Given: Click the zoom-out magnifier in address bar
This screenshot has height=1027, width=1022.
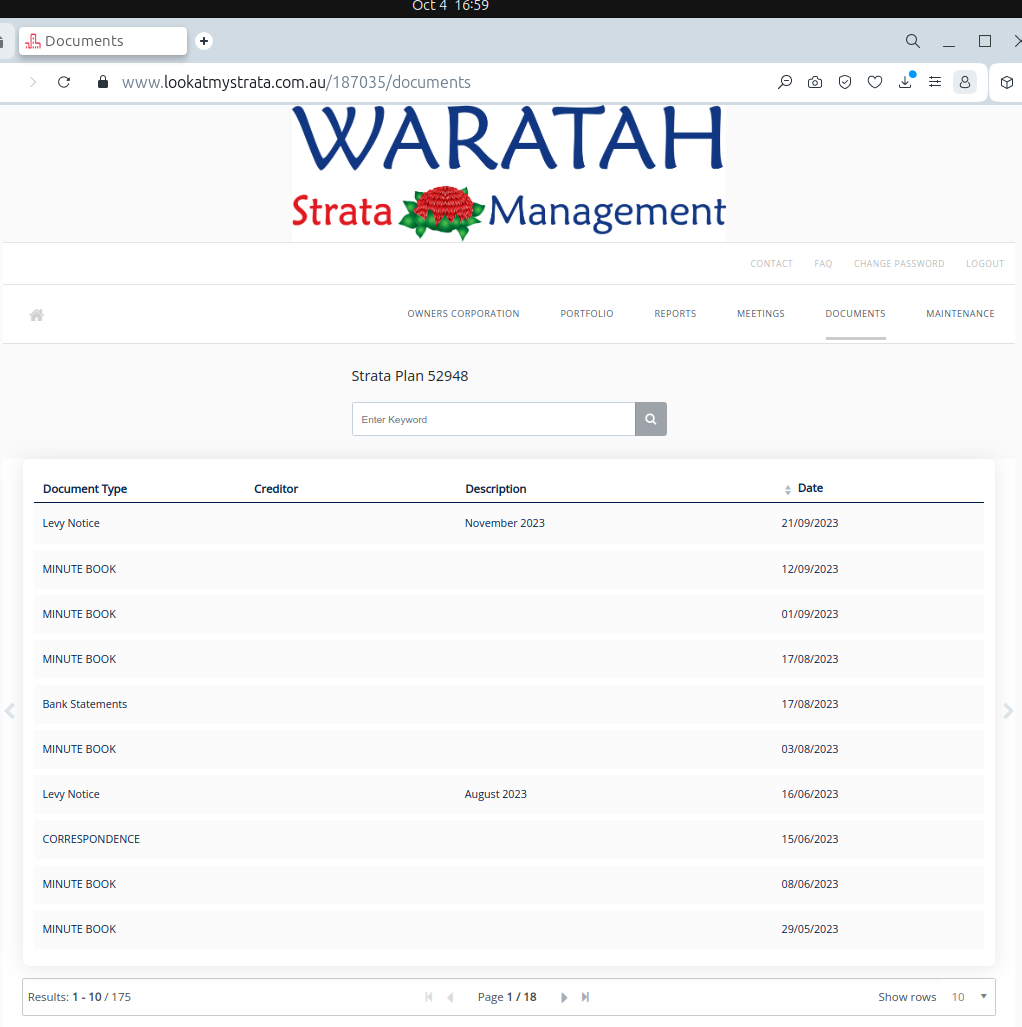Looking at the screenshot, I should (785, 82).
